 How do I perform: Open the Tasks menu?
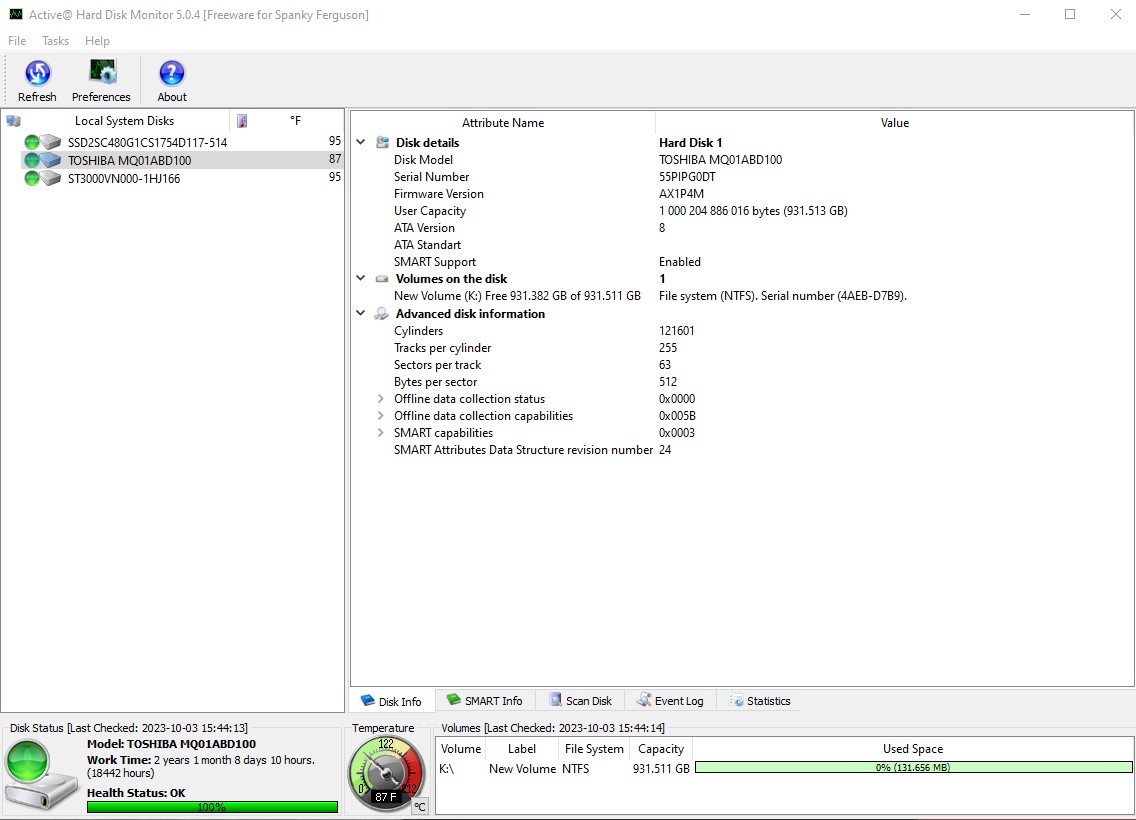point(55,40)
